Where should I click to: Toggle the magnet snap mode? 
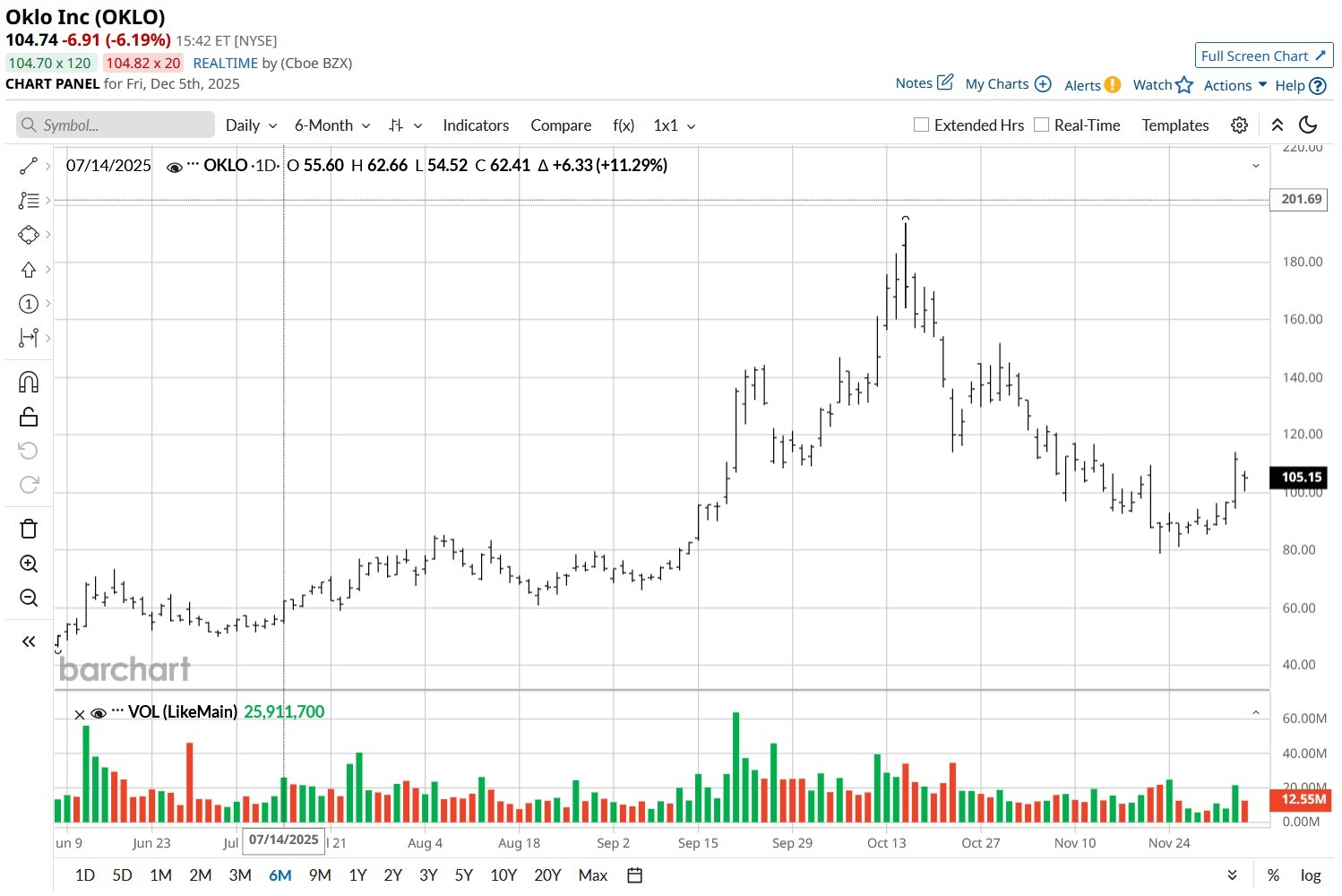pyautogui.click(x=29, y=383)
